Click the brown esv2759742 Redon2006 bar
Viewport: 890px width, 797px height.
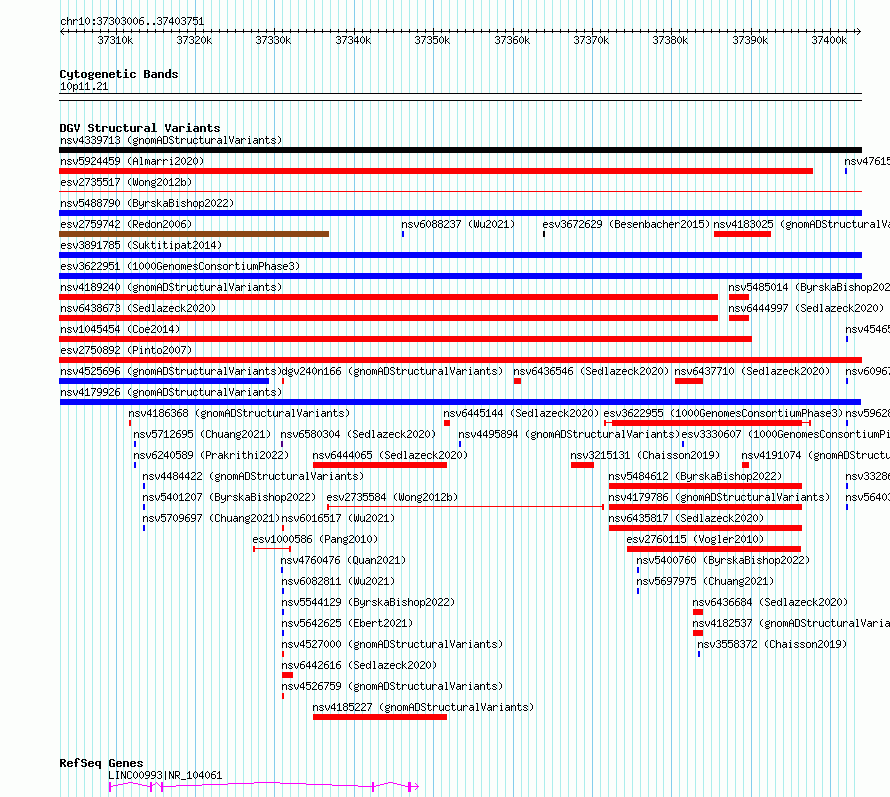pyautogui.click(x=194, y=234)
